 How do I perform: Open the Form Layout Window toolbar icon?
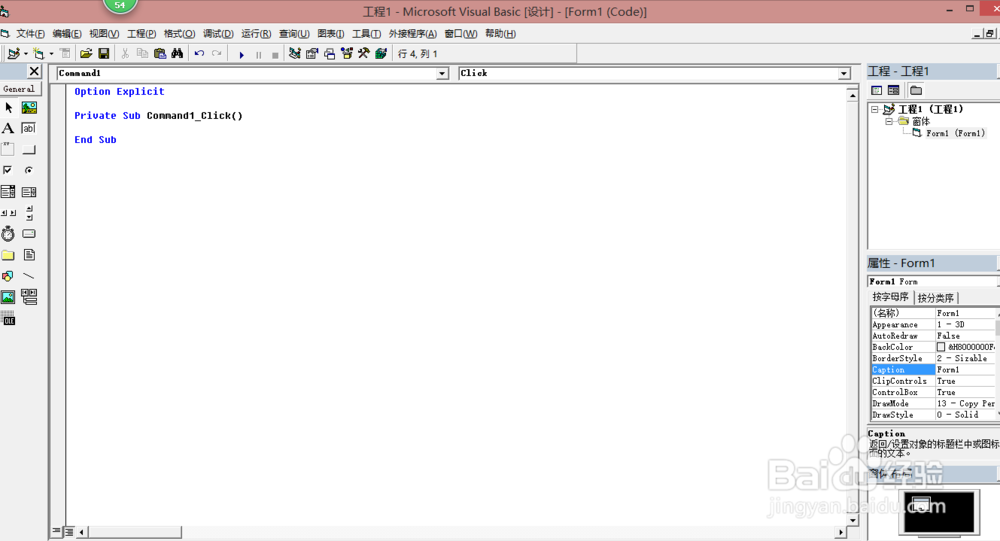click(329, 54)
